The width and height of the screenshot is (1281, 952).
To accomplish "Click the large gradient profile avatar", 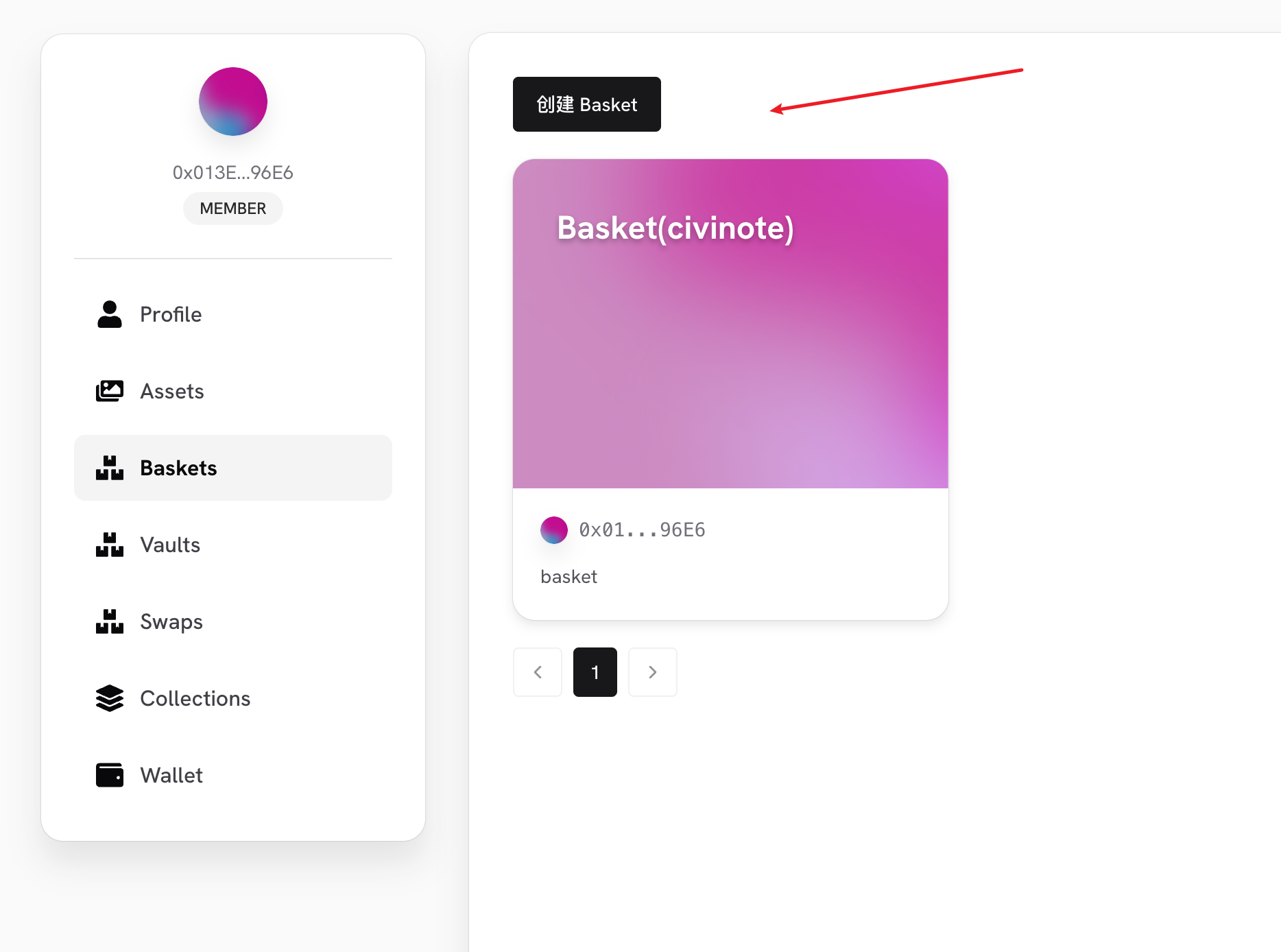I will [x=233, y=102].
